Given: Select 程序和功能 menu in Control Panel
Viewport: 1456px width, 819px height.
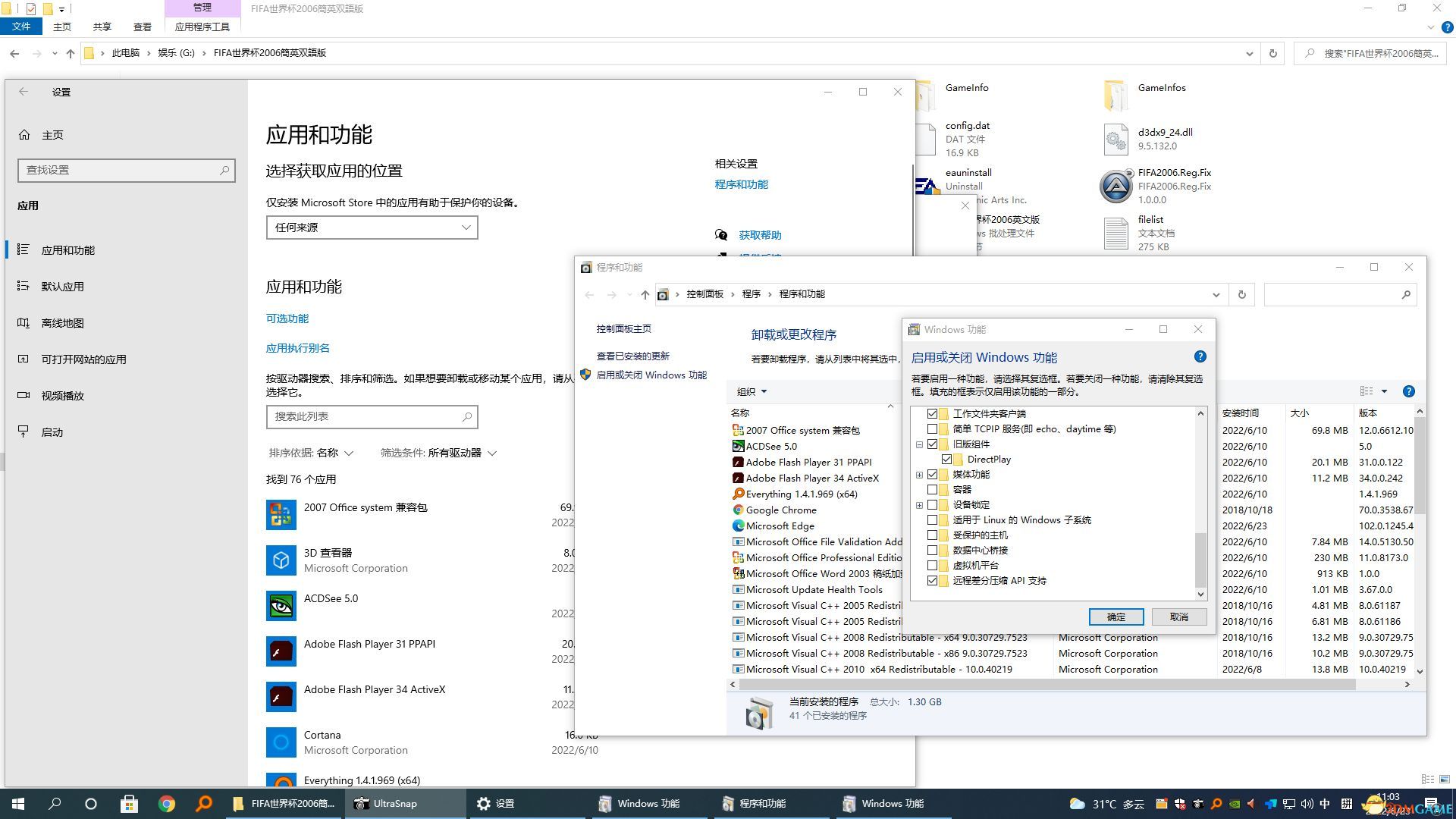Looking at the screenshot, I should pyautogui.click(x=801, y=293).
